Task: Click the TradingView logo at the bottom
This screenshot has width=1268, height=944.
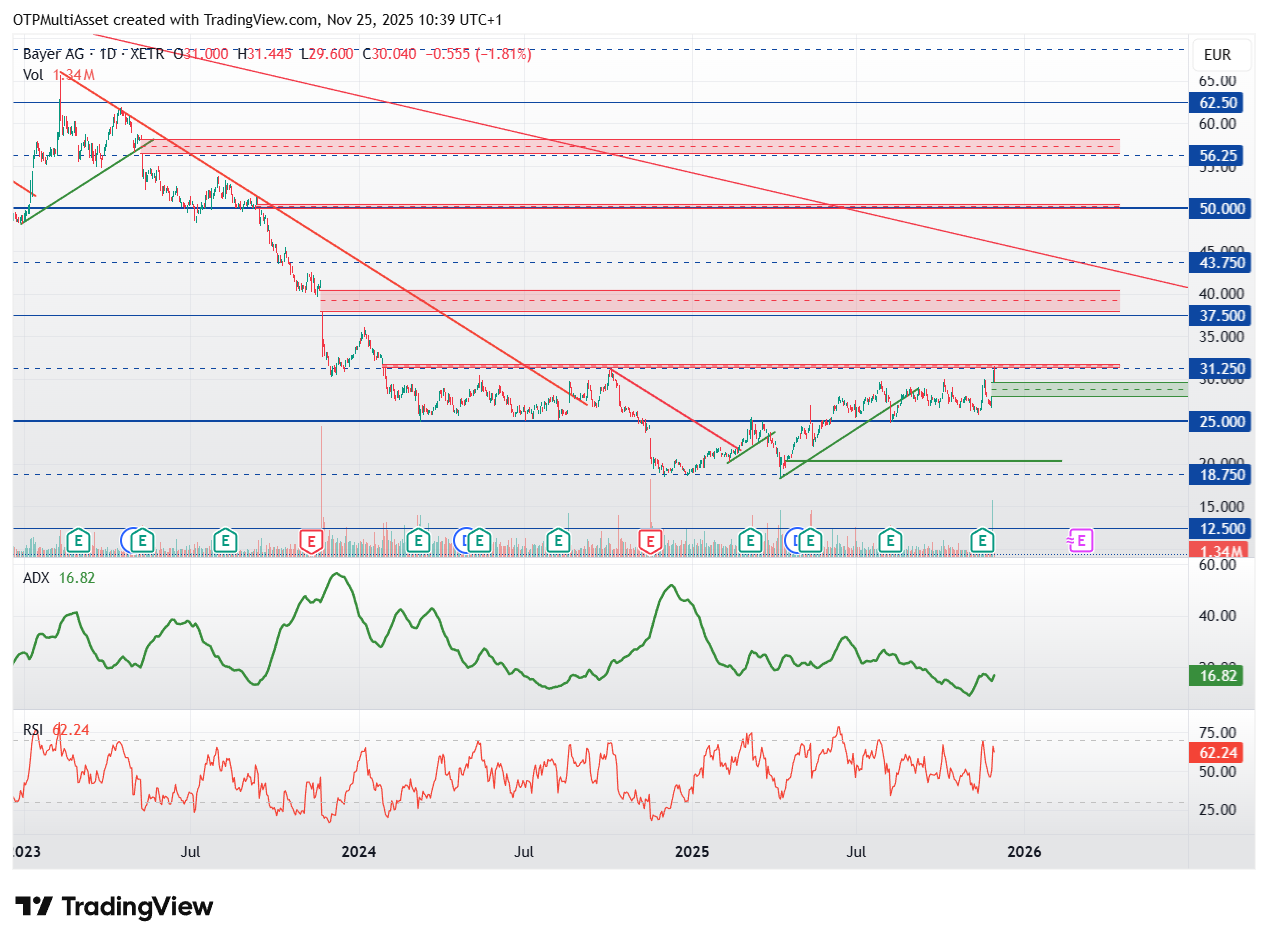Action: (114, 907)
